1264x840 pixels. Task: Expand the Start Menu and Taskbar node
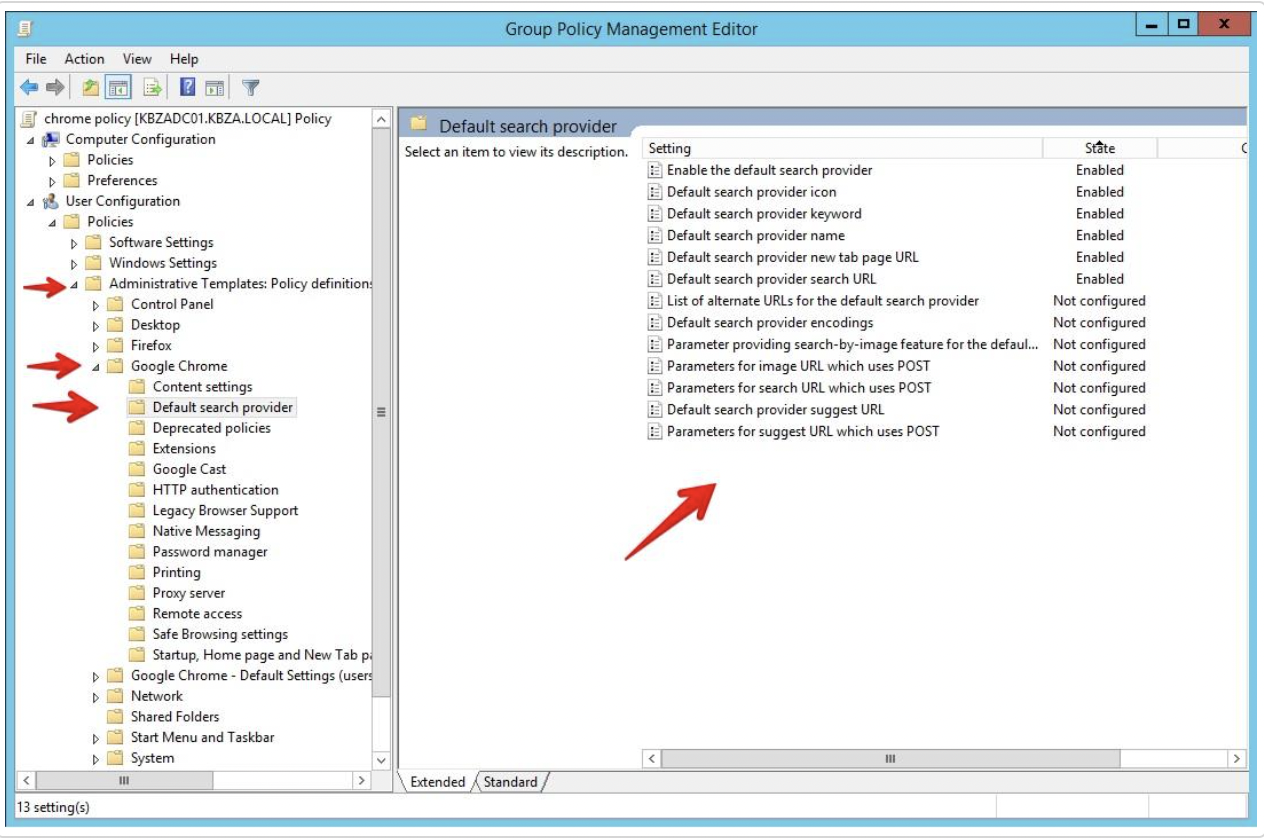[97, 739]
